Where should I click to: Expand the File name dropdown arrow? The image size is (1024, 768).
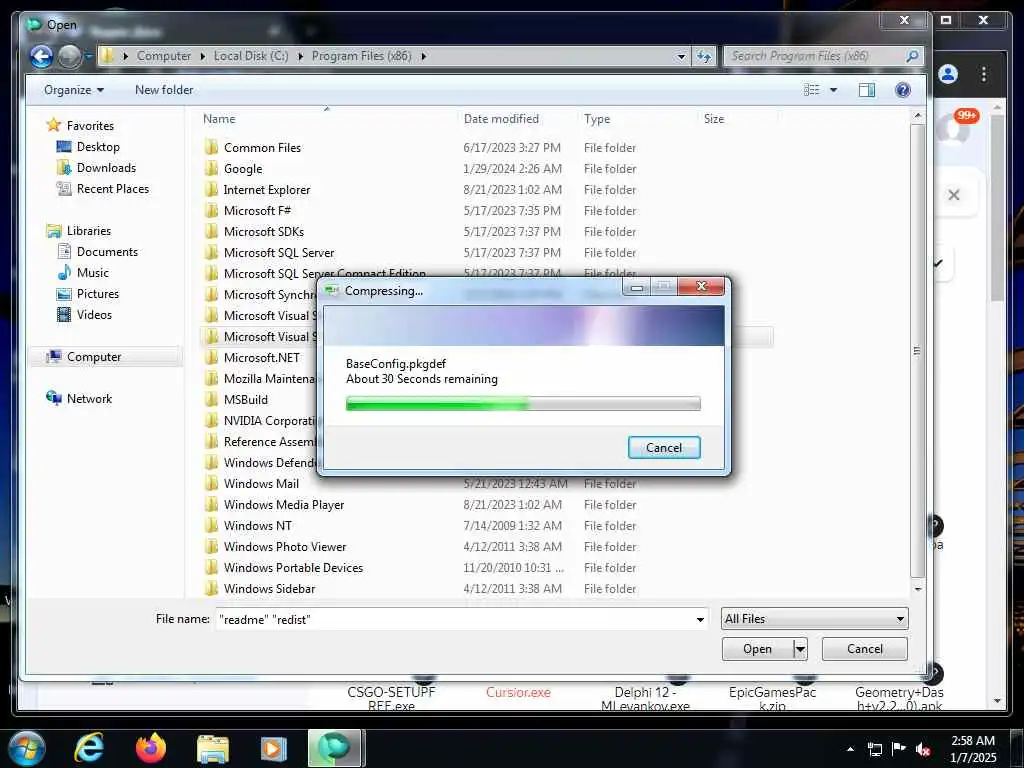(x=700, y=619)
